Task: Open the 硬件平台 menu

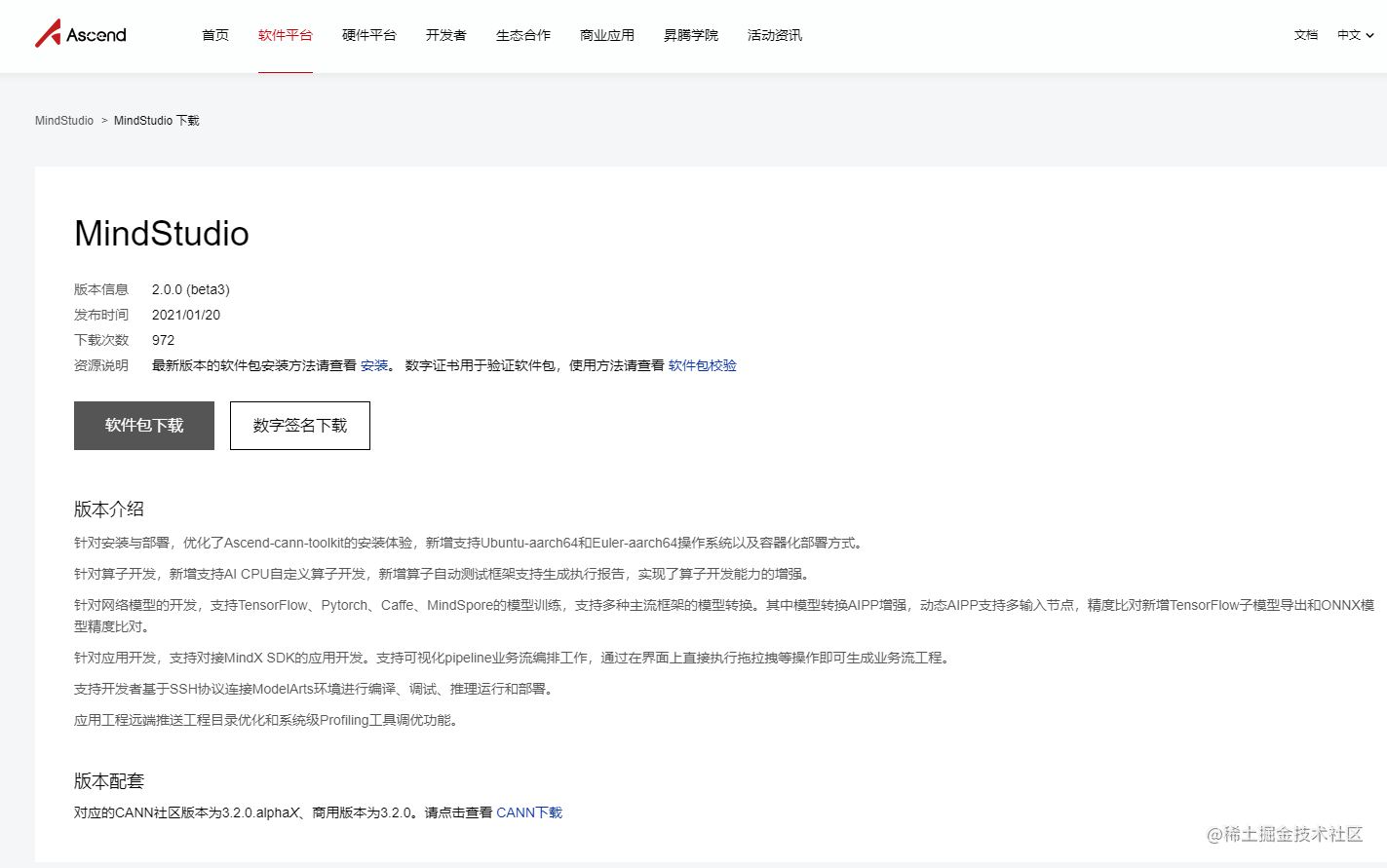Action: 369,35
